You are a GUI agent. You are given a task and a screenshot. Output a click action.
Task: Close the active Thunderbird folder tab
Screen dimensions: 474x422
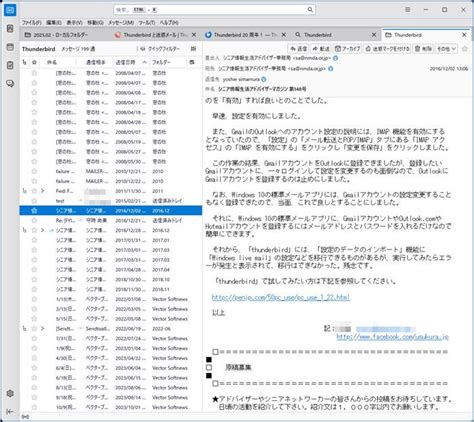pos(464,35)
